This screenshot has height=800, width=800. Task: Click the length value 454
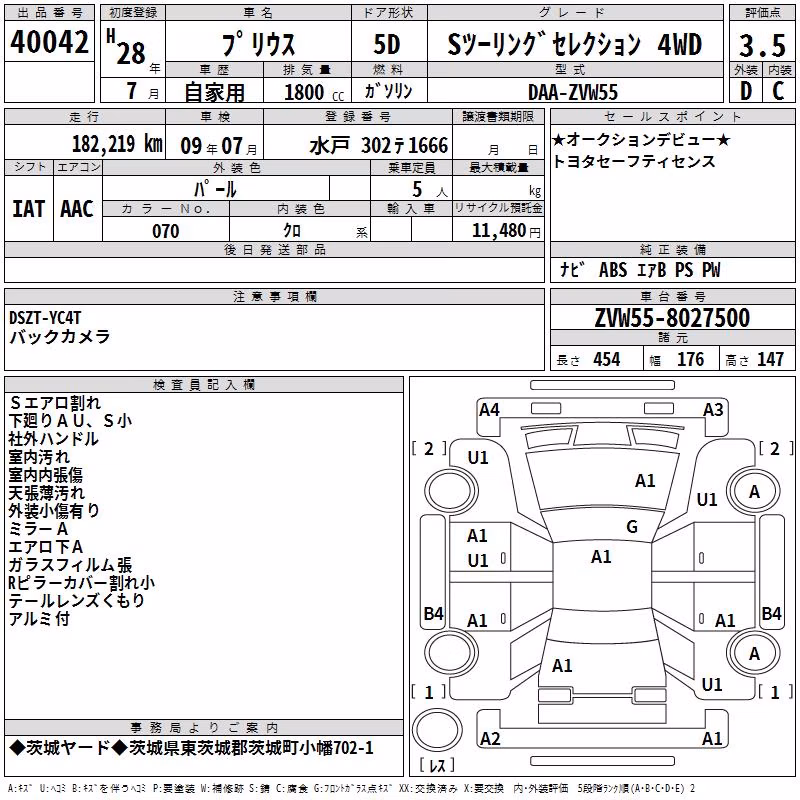click(x=607, y=359)
